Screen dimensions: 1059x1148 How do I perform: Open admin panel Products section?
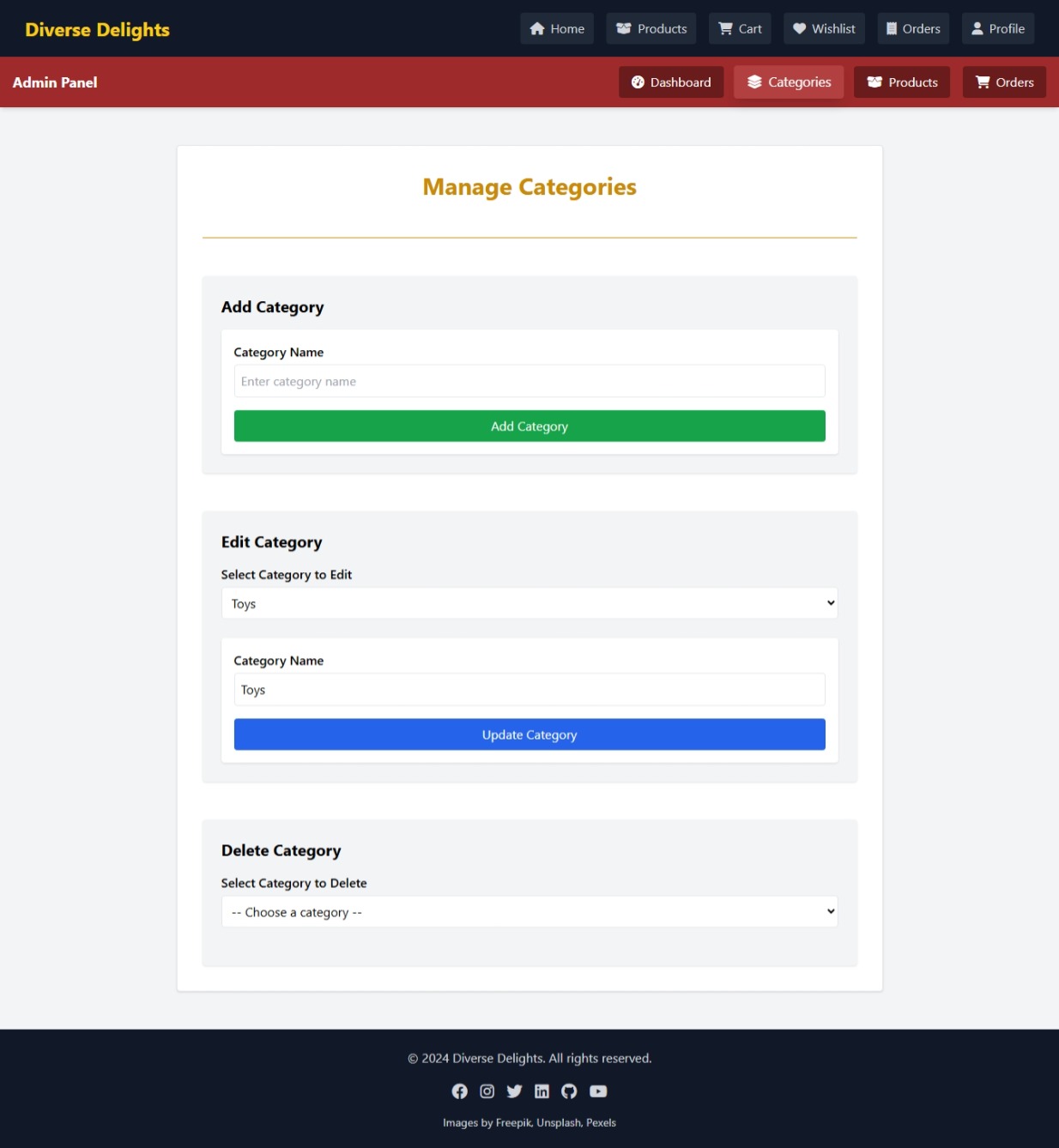pyautogui.click(x=901, y=82)
